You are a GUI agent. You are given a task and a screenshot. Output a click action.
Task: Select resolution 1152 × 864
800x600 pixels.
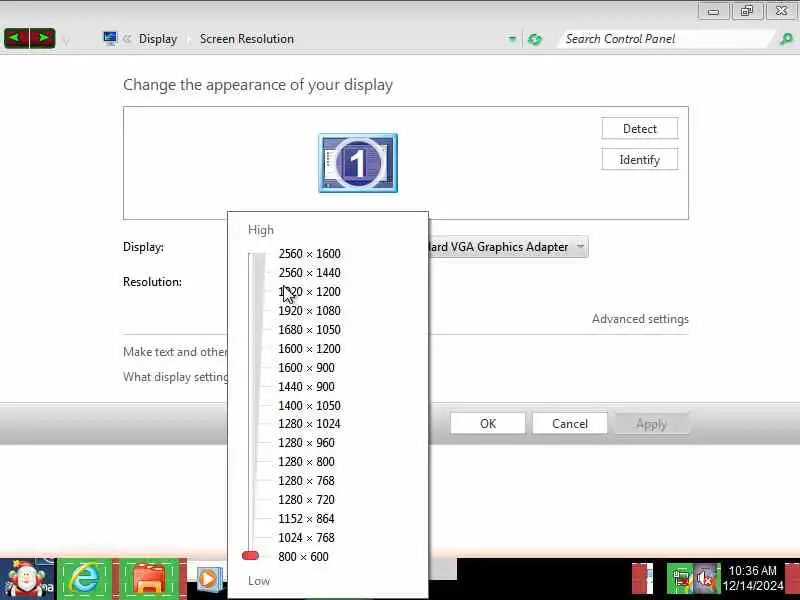click(x=306, y=518)
